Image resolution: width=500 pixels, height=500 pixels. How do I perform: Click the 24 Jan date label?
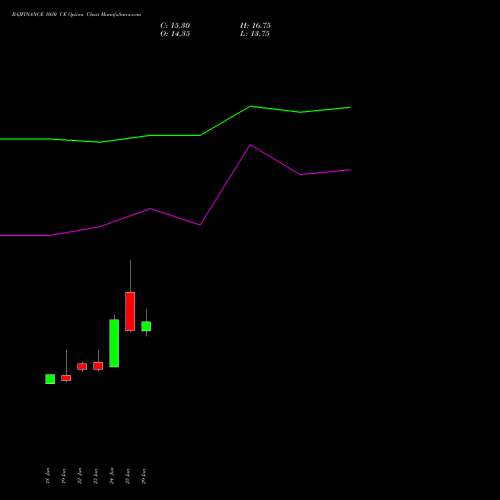click(x=112, y=476)
